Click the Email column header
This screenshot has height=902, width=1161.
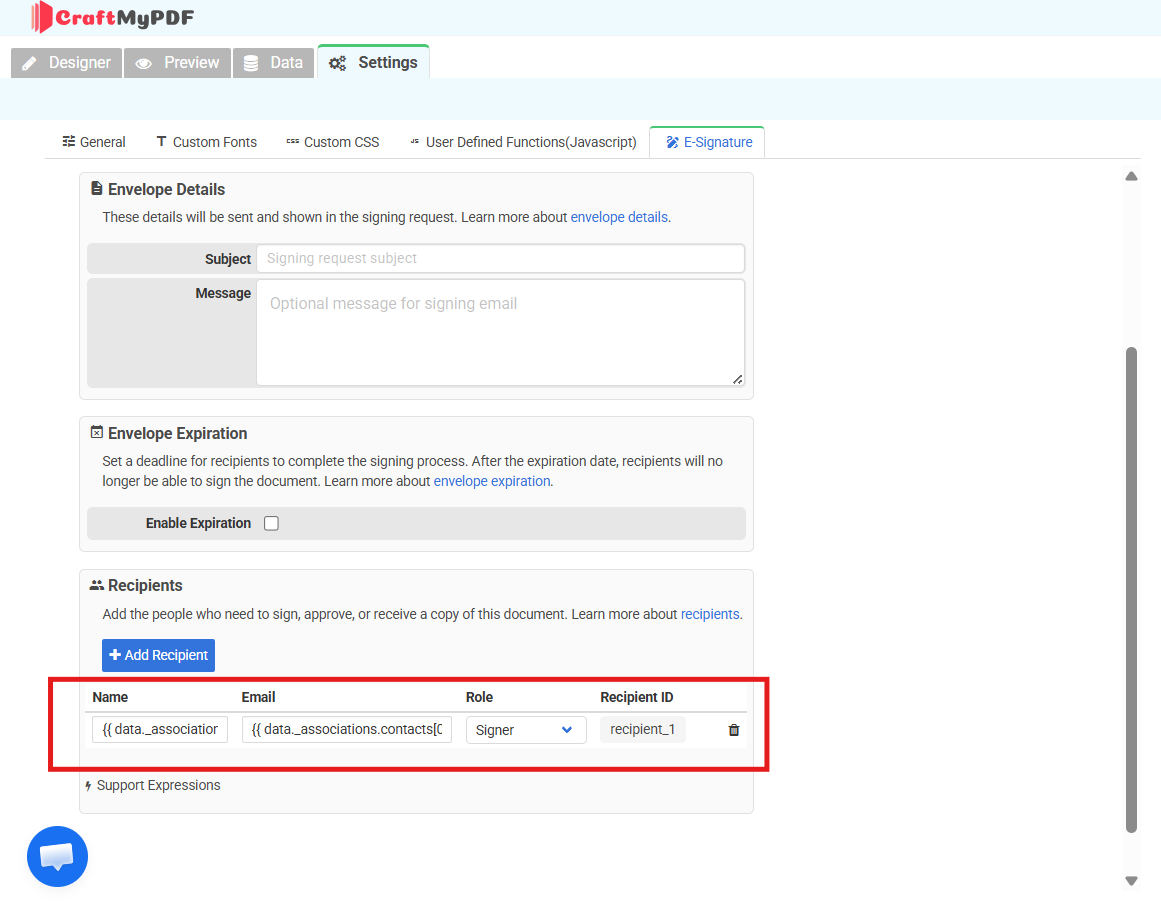click(258, 698)
